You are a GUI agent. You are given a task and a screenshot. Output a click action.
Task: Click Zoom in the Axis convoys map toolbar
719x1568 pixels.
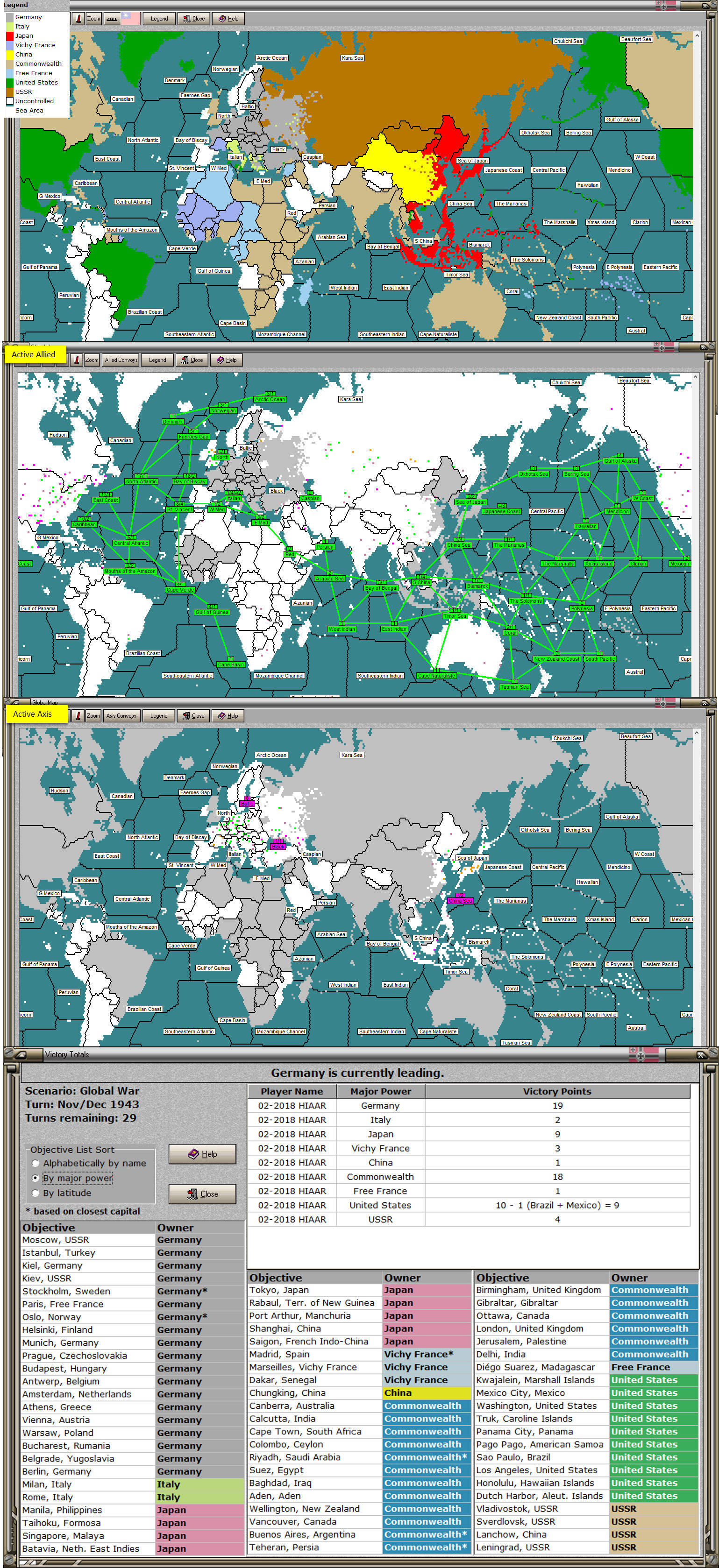click(x=93, y=716)
